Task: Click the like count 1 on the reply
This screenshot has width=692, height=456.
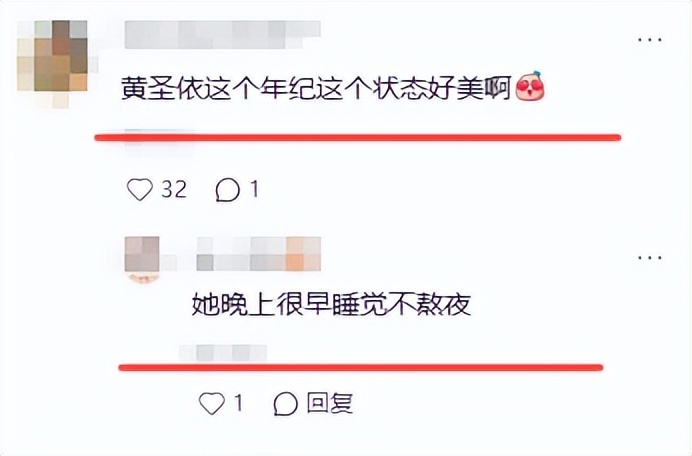Action: point(238,403)
